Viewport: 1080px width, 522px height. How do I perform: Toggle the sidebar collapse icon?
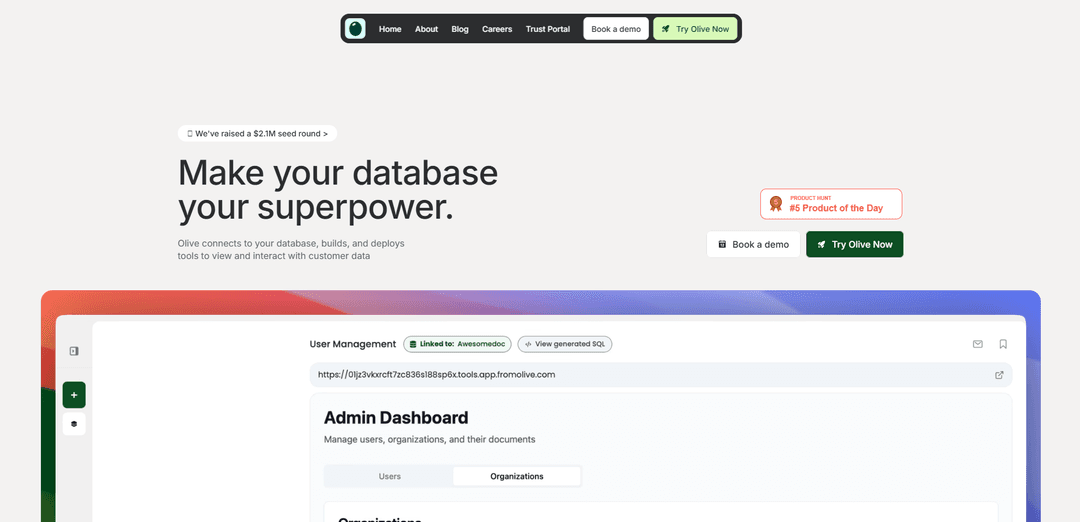74,351
